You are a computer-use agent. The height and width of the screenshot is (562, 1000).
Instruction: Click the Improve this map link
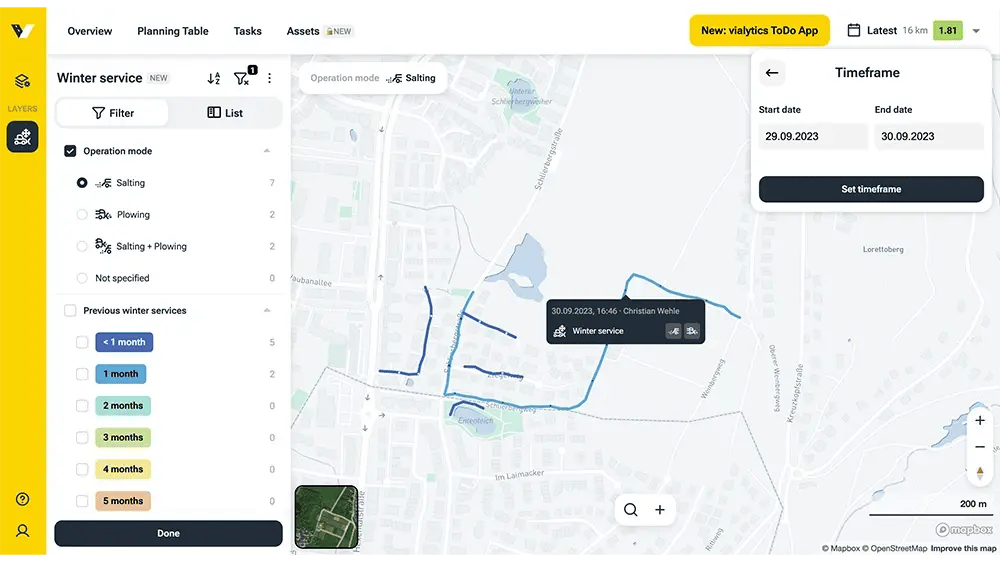pyautogui.click(x=963, y=548)
